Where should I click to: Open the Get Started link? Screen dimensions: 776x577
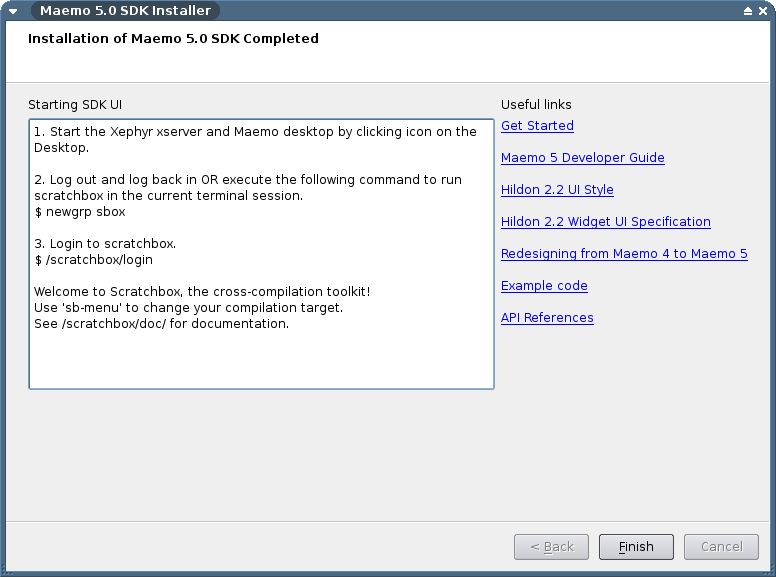[x=537, y=126]
